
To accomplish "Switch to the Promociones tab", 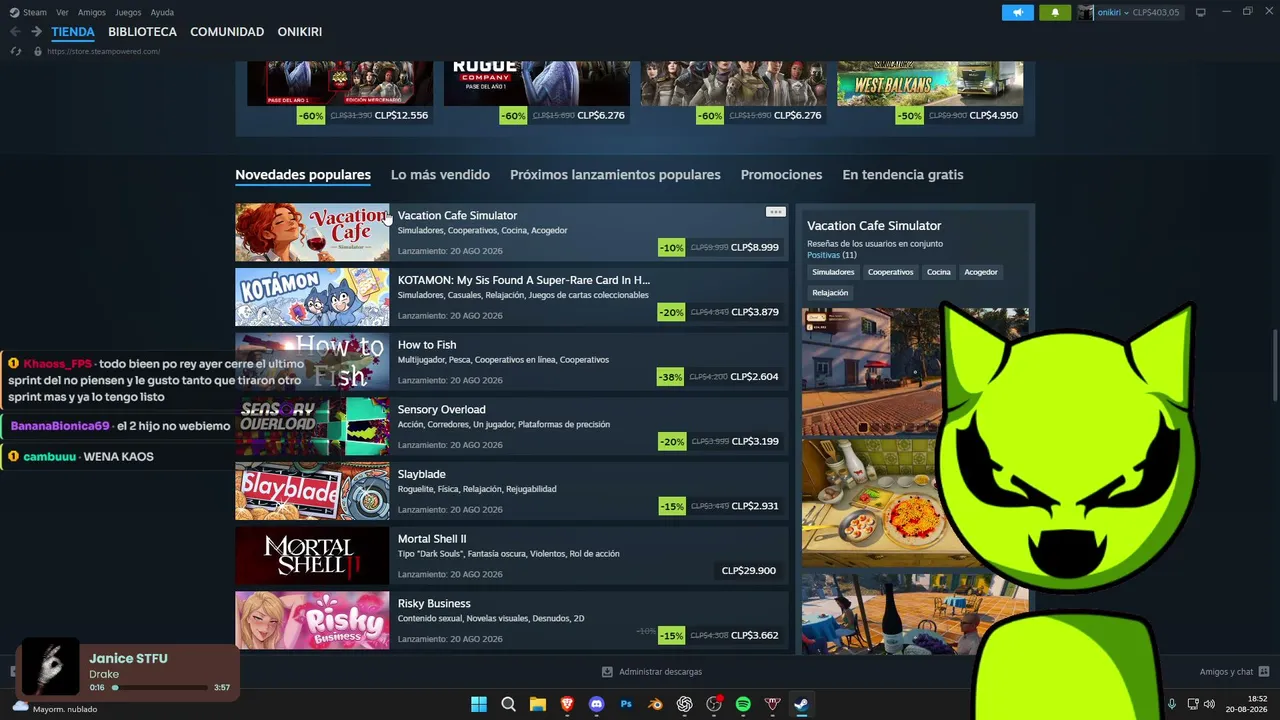I will coord(781,175).
